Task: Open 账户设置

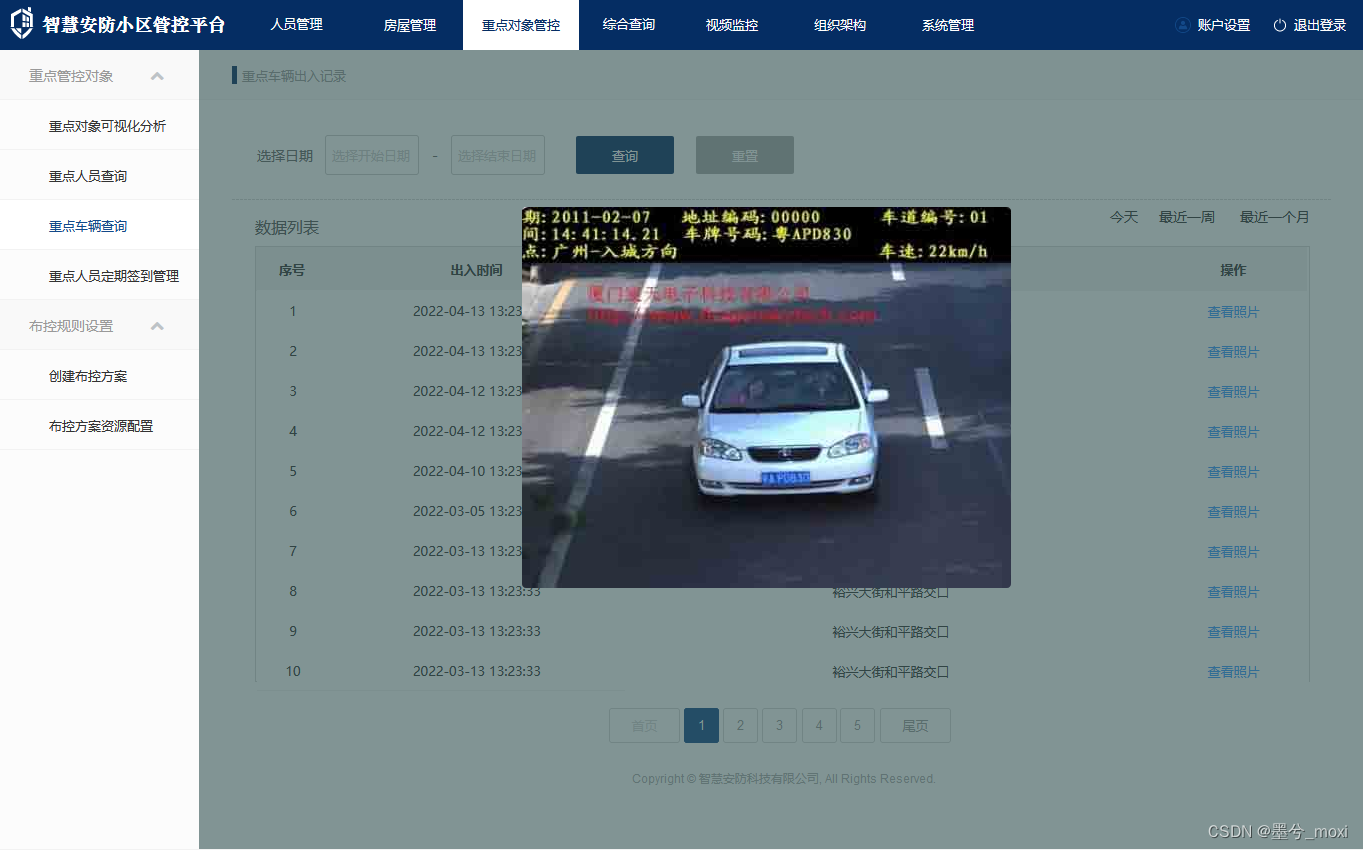Action: click(1224, 25)
